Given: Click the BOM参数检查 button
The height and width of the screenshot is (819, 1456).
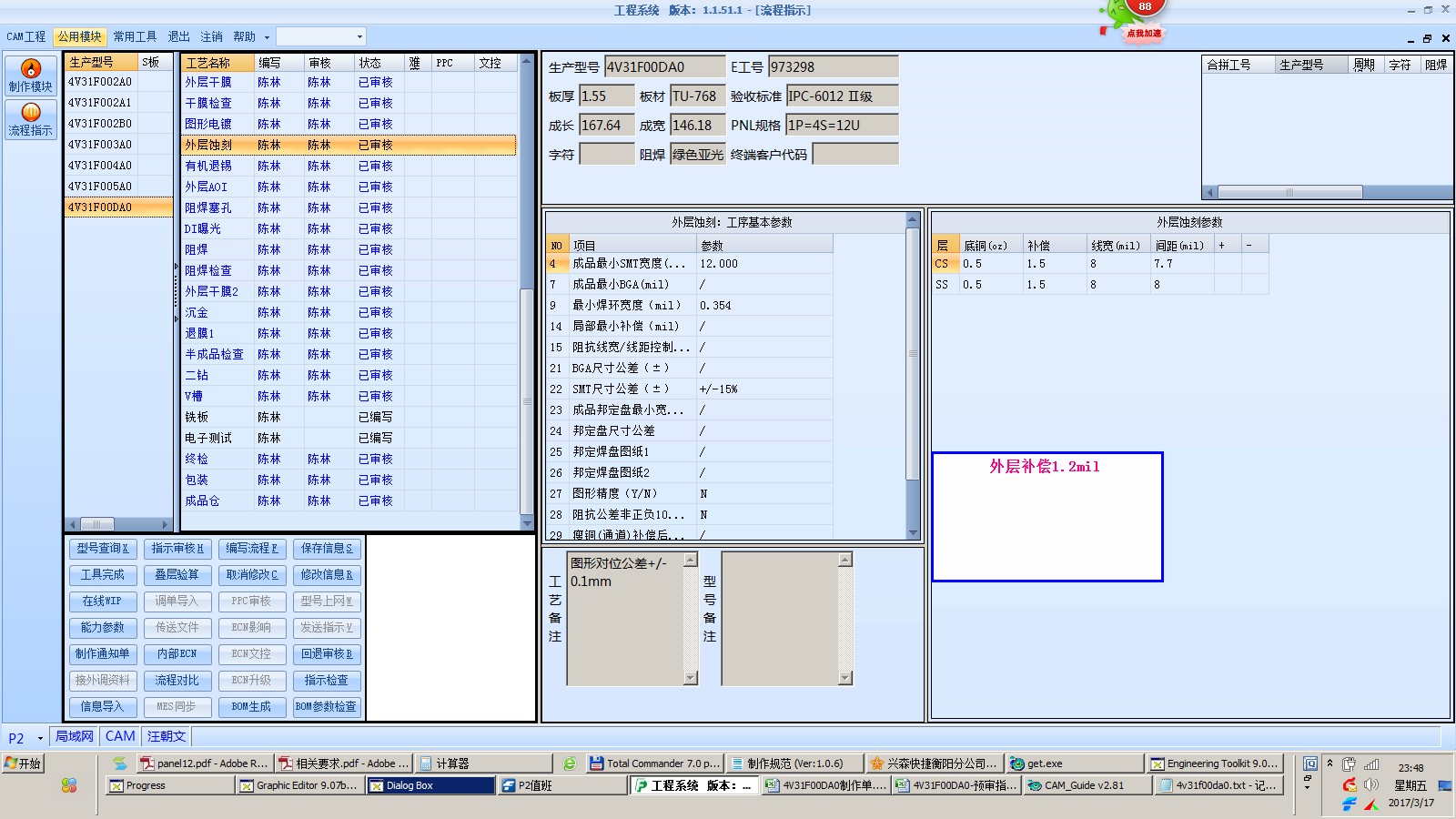Looking at the screenshot, I should pyautogui.click(x=327, y=707).
